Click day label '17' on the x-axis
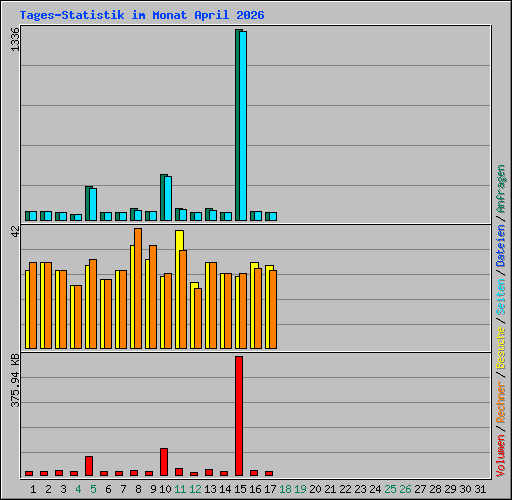512x500 pixels. pyautogui.click(x=270, y=489)
